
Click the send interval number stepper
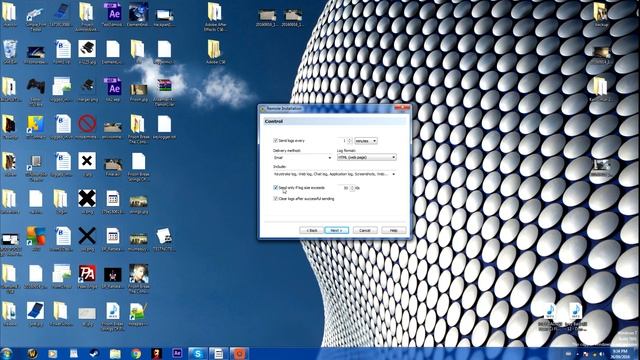(x=350, y=141)
